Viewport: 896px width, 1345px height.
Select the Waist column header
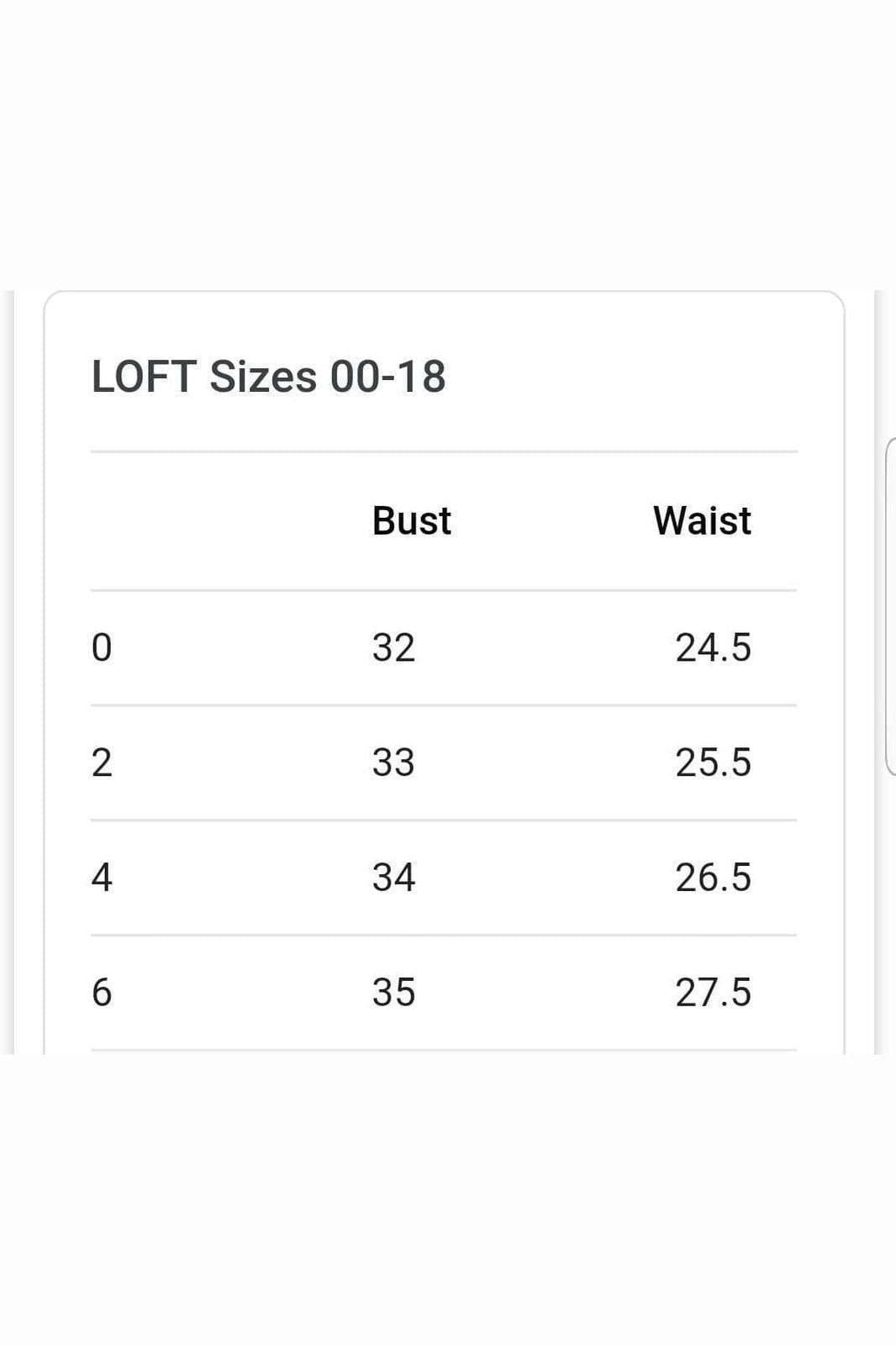tap(702, 520)
